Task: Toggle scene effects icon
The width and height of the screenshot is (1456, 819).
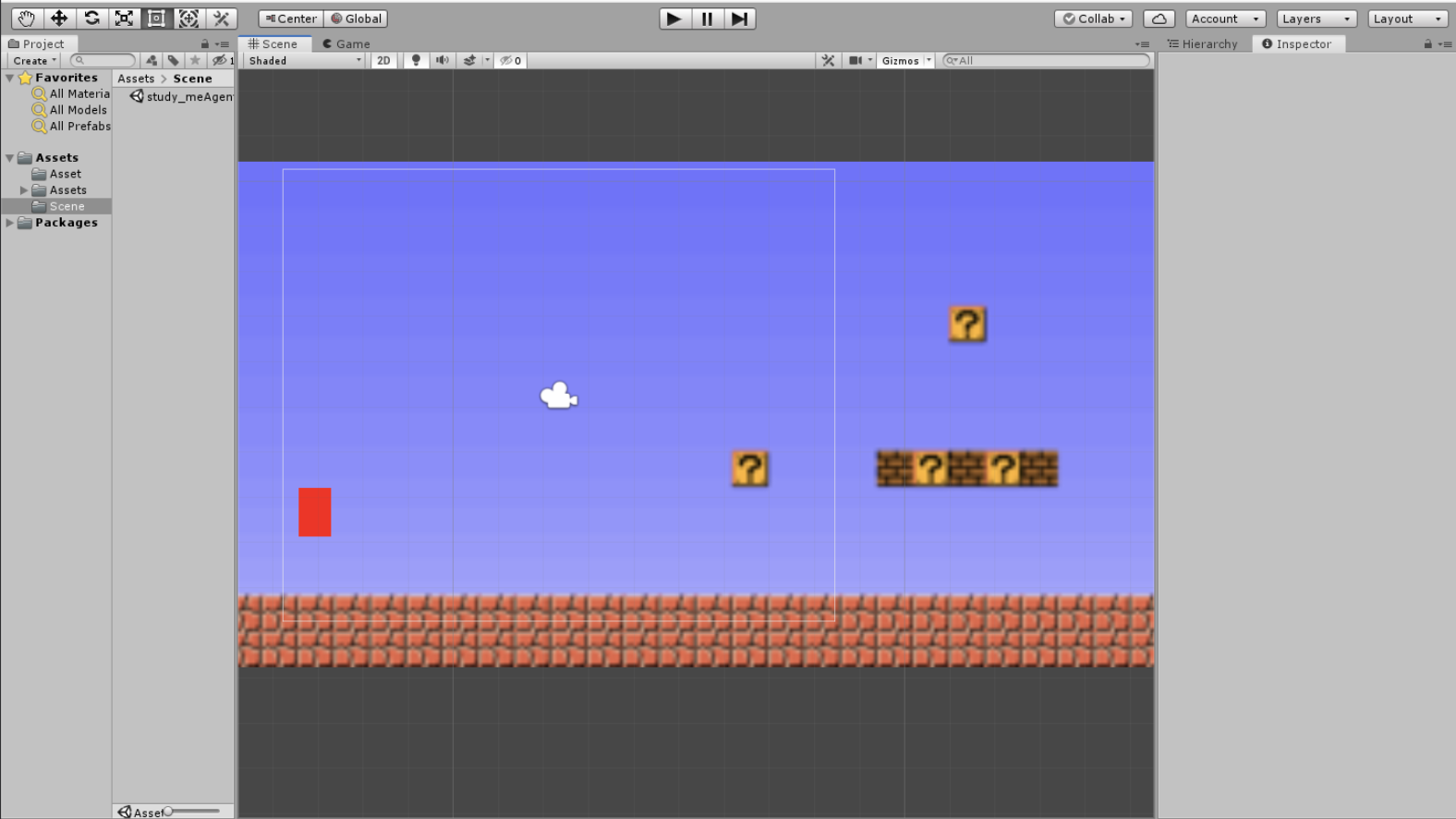Action: coord(469,60)
